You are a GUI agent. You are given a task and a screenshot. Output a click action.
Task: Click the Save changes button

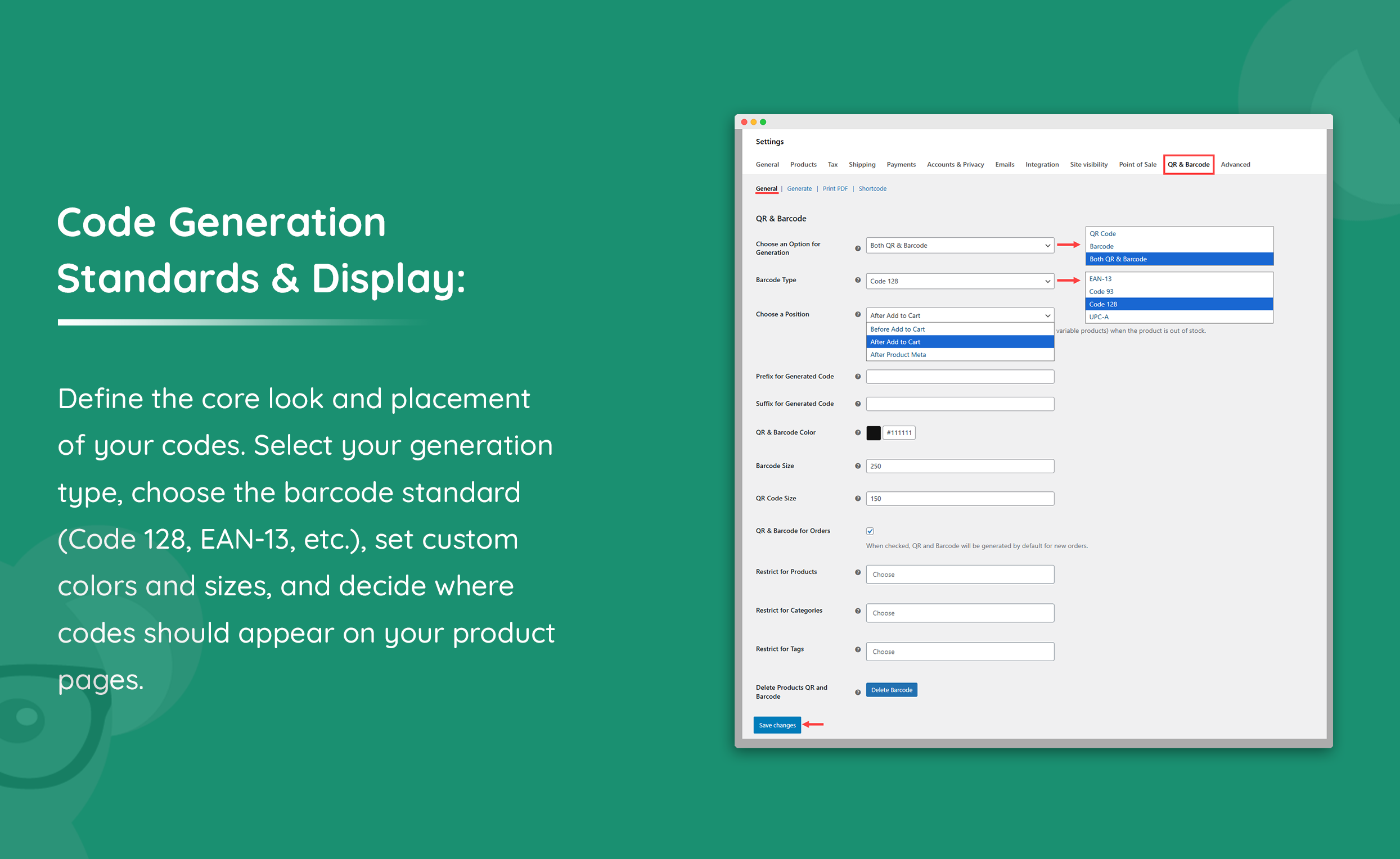click(x=776, y=725)
